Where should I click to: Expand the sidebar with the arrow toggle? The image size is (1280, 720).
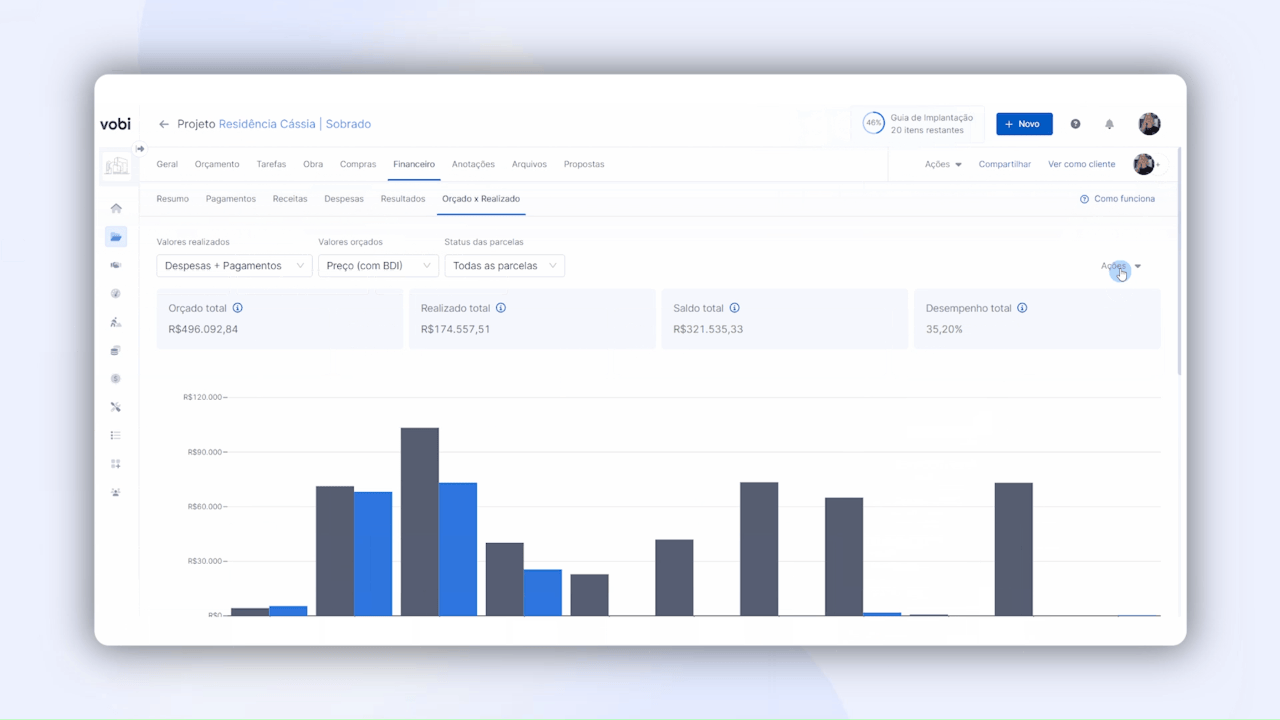click(140, 149)
